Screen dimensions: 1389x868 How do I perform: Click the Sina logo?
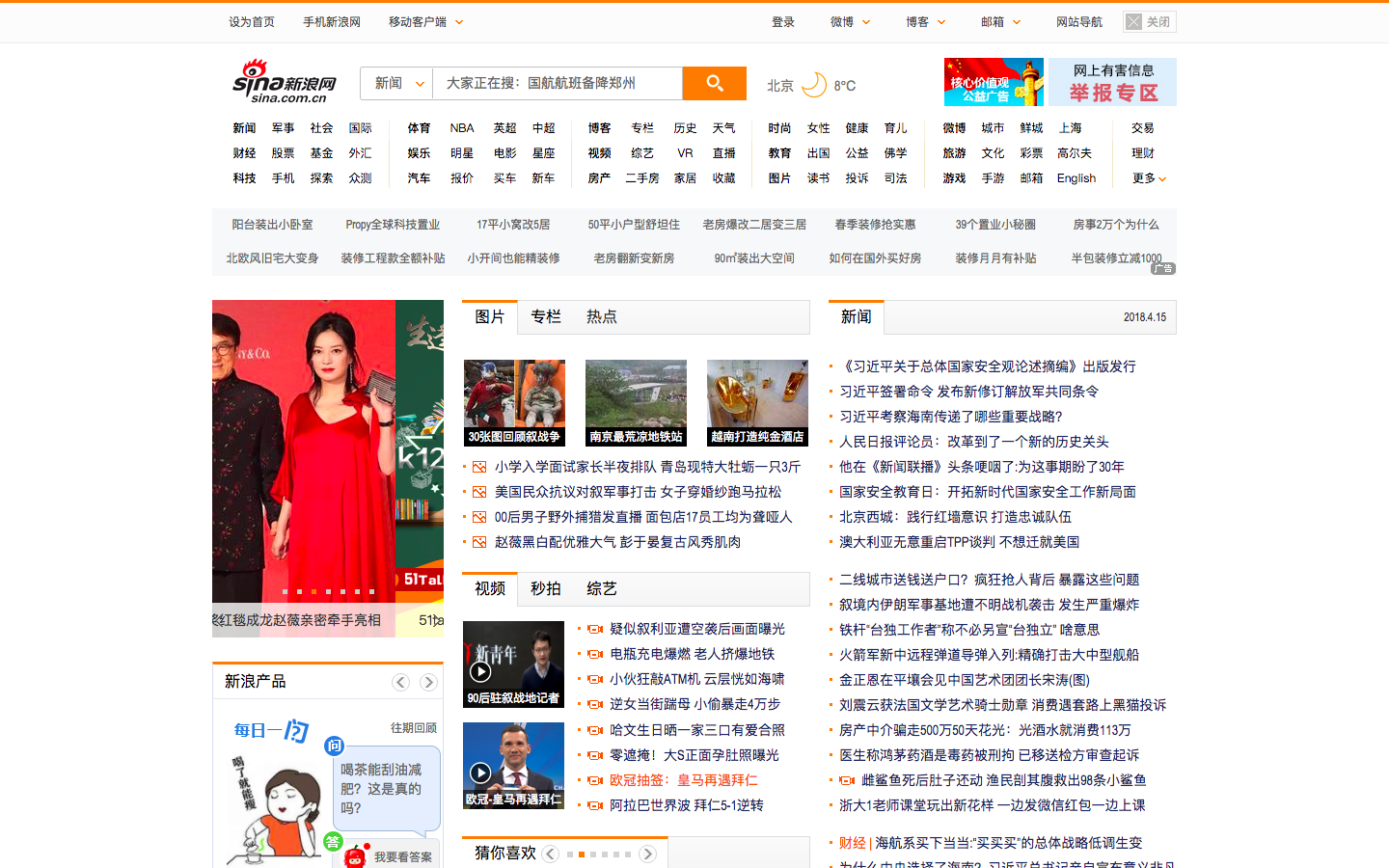[x=285, y=81]
